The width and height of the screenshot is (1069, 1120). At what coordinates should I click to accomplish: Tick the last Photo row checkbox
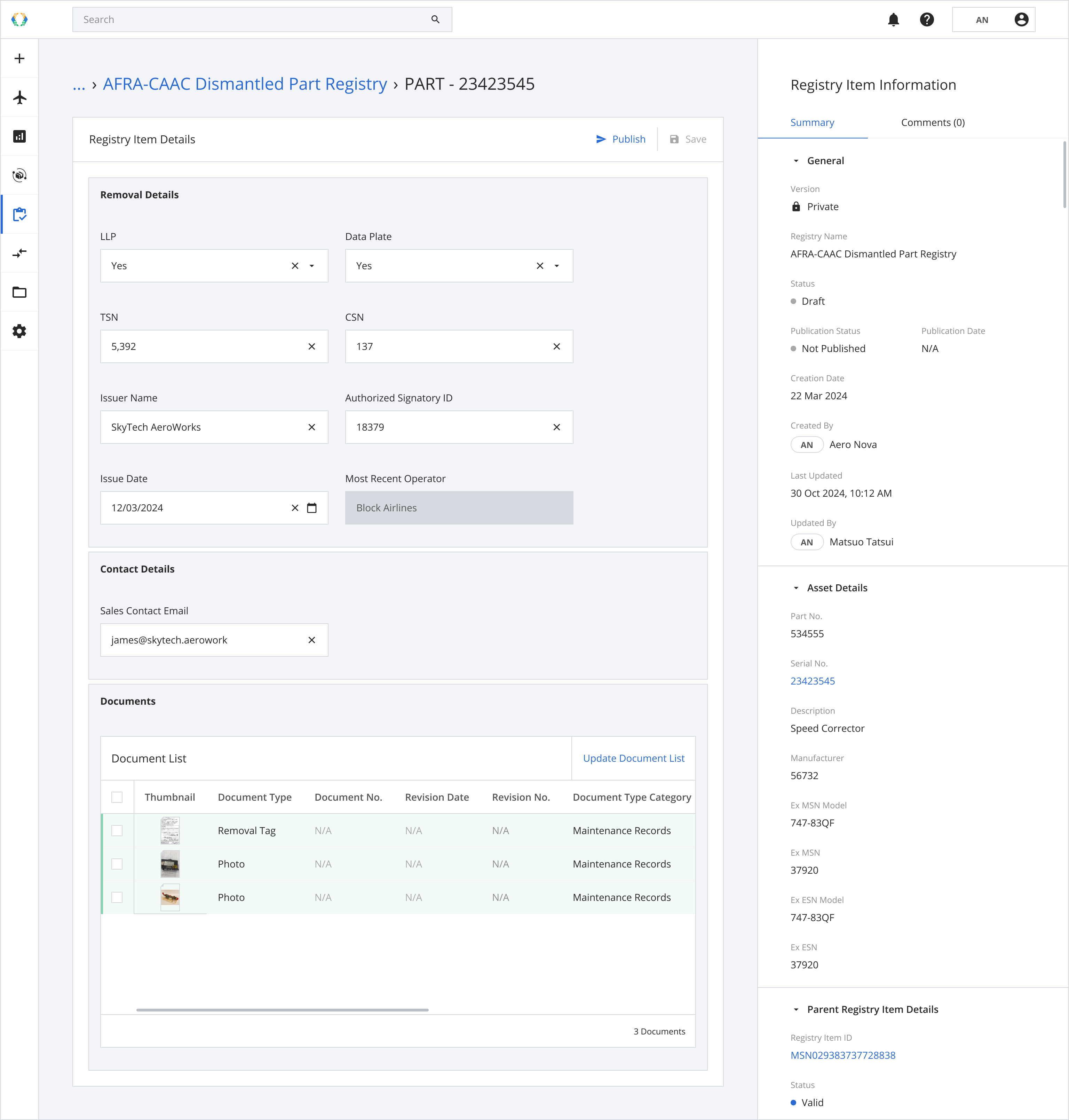pyautogui.click(x=117, y=897)
